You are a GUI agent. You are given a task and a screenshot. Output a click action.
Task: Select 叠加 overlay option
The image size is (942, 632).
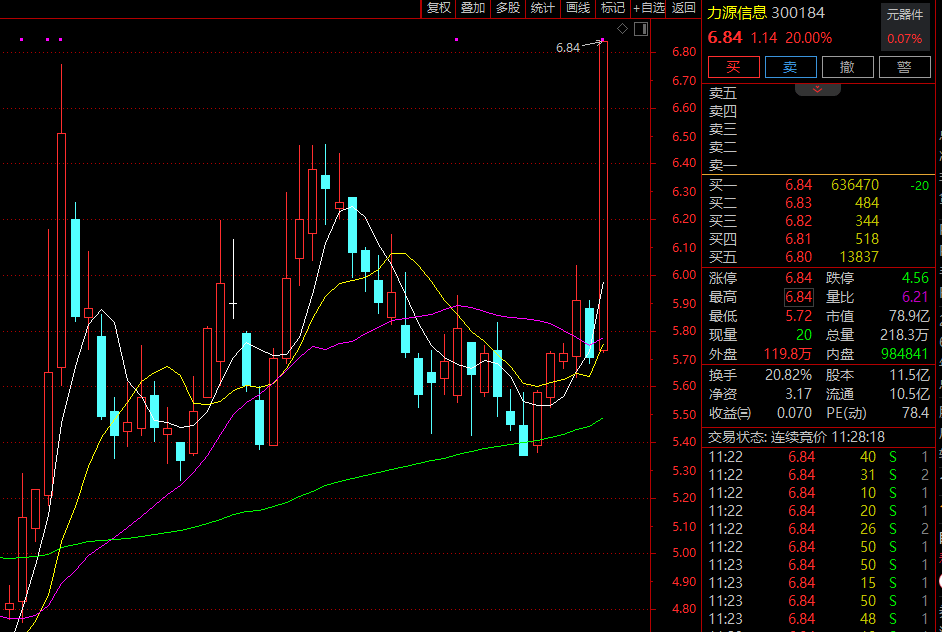coord(473,8)
